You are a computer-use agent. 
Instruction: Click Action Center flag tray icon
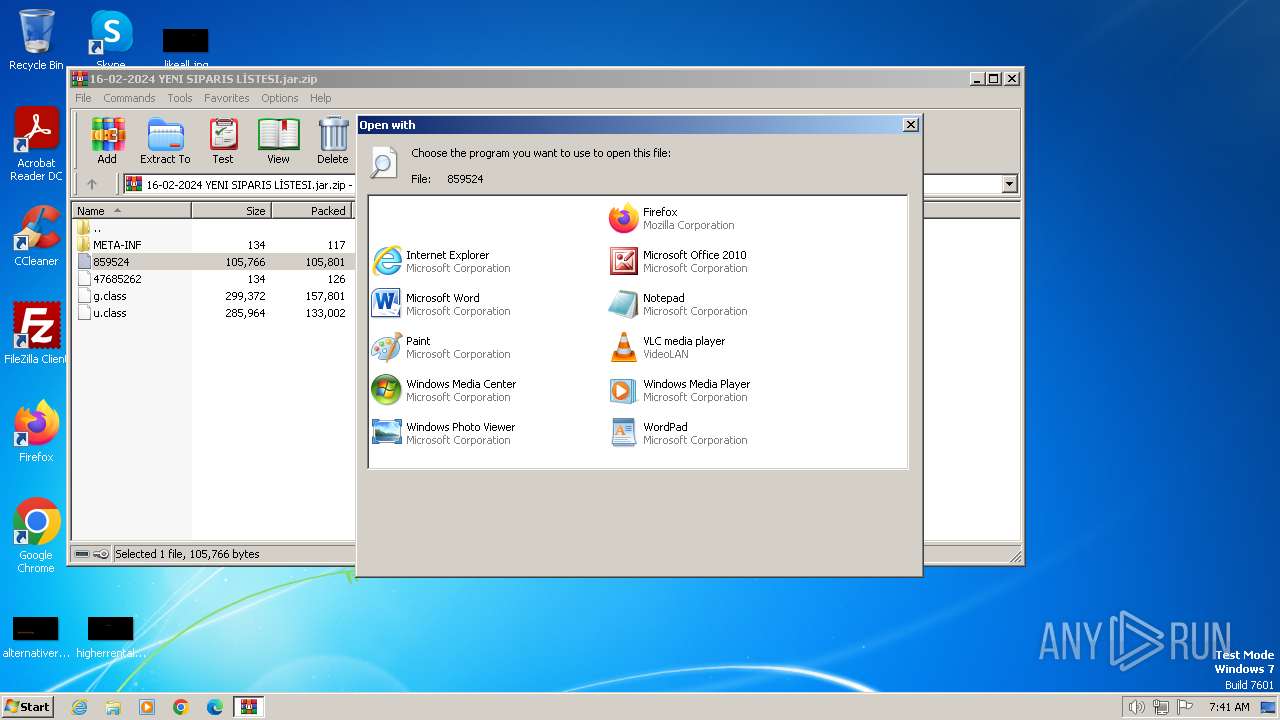(x=1185, y=707)
